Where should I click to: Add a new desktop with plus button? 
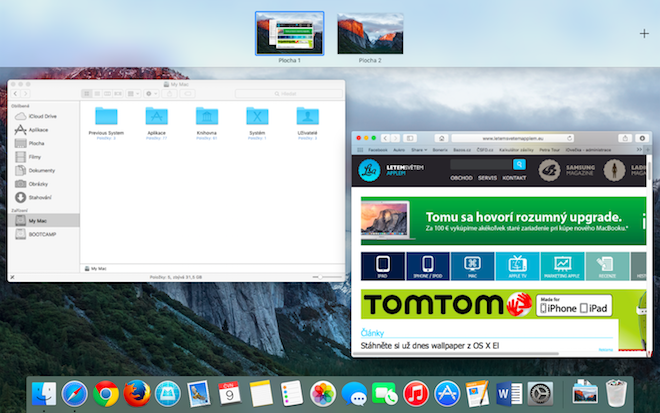pos(644,33)
